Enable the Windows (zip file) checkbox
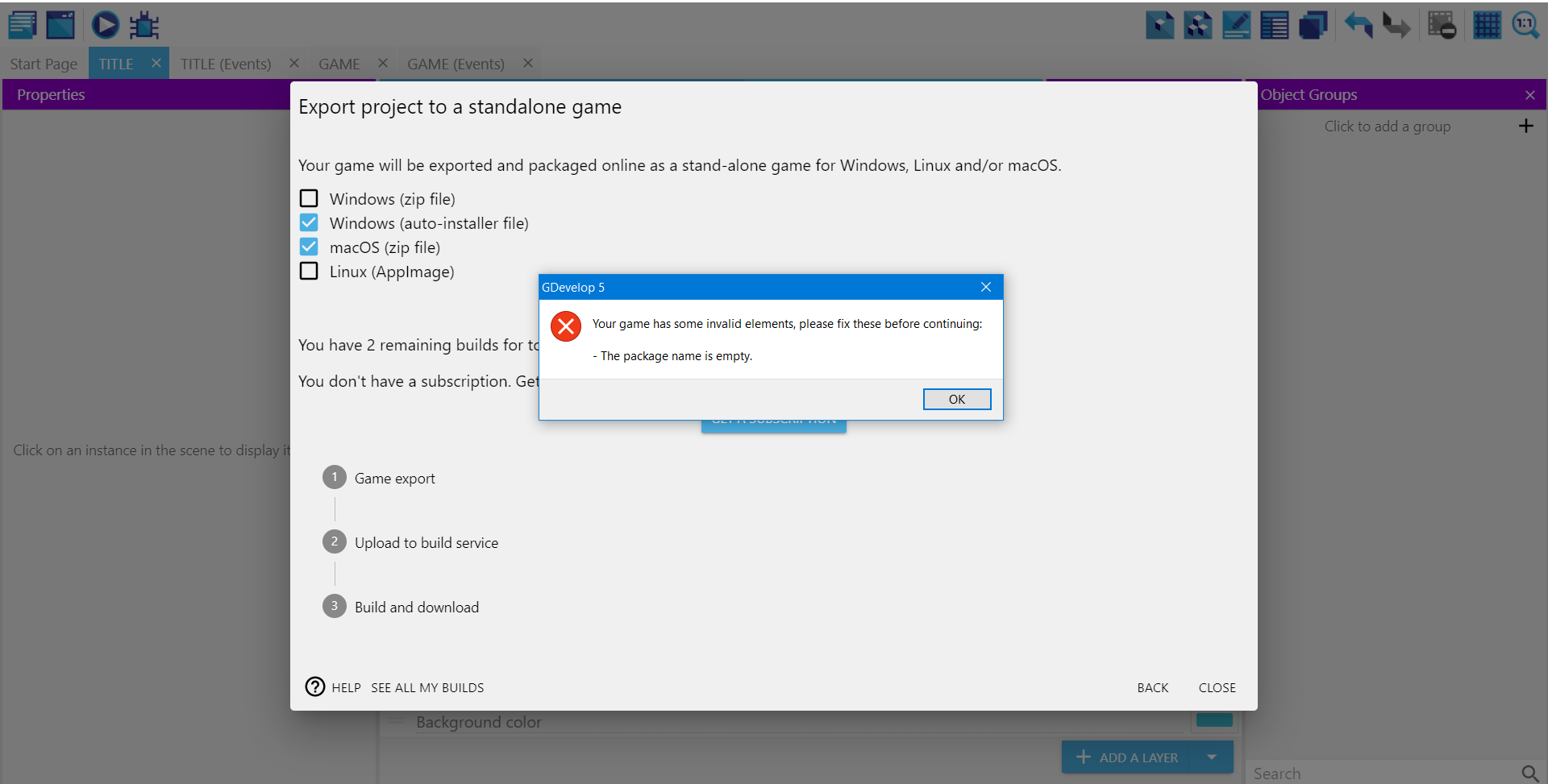Viewport: 1548px width, 784px height. 309,198
